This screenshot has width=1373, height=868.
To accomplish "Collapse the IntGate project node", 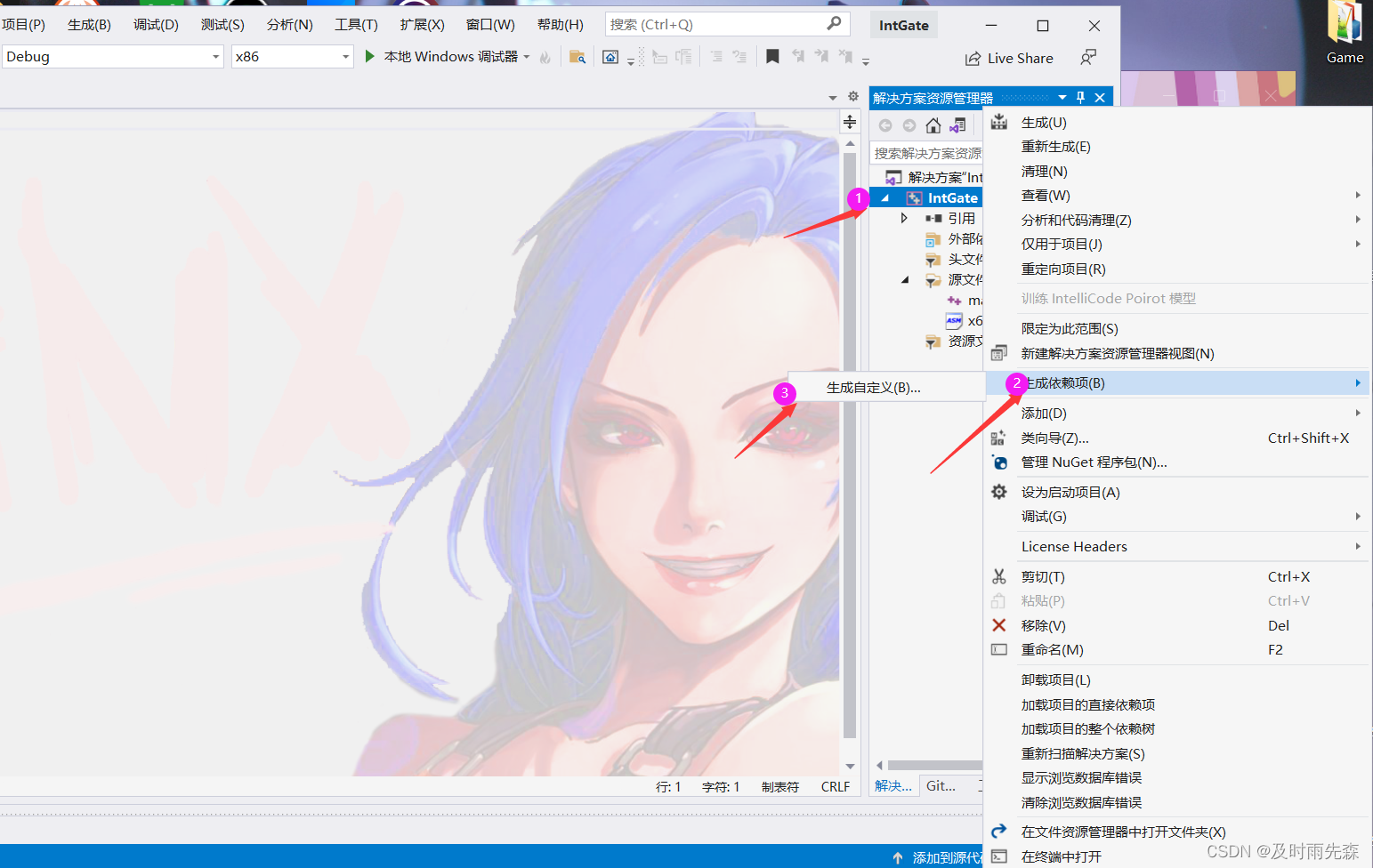I will (884, 198).
